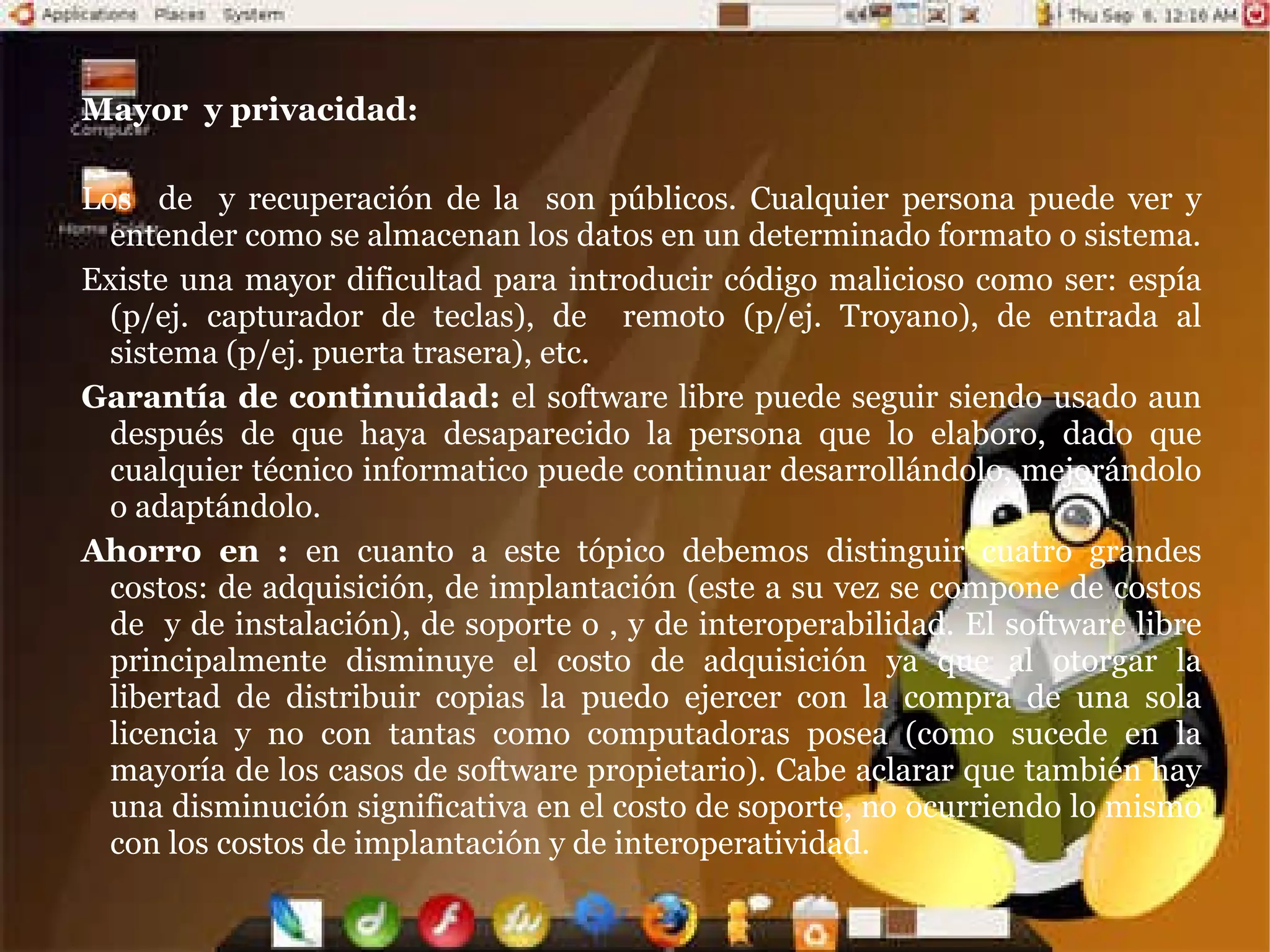Image resolution: width=1270 pixels, height=952 pixels.
Task: Click the yellow figure tray icon near clock
Action: tap(1046, 14)
